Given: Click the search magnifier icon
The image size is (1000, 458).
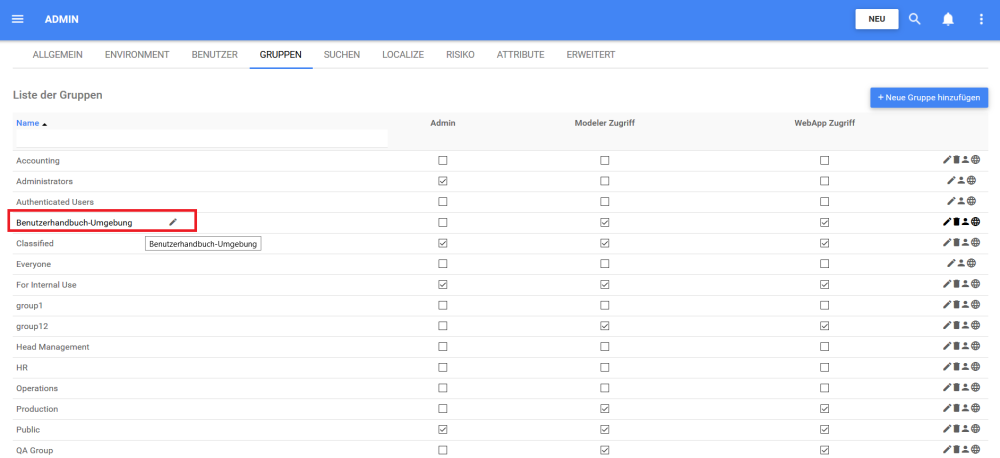Looking at the screenshot, I should click(x=915, y=19).
